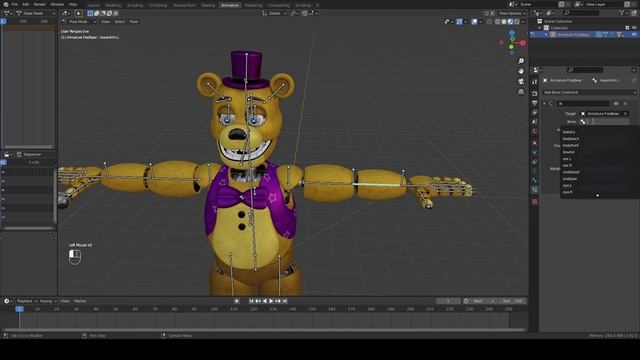Choose the extend-selection mode icon
This screenshot has width=640, height=360.
click(x=97, y=13)
